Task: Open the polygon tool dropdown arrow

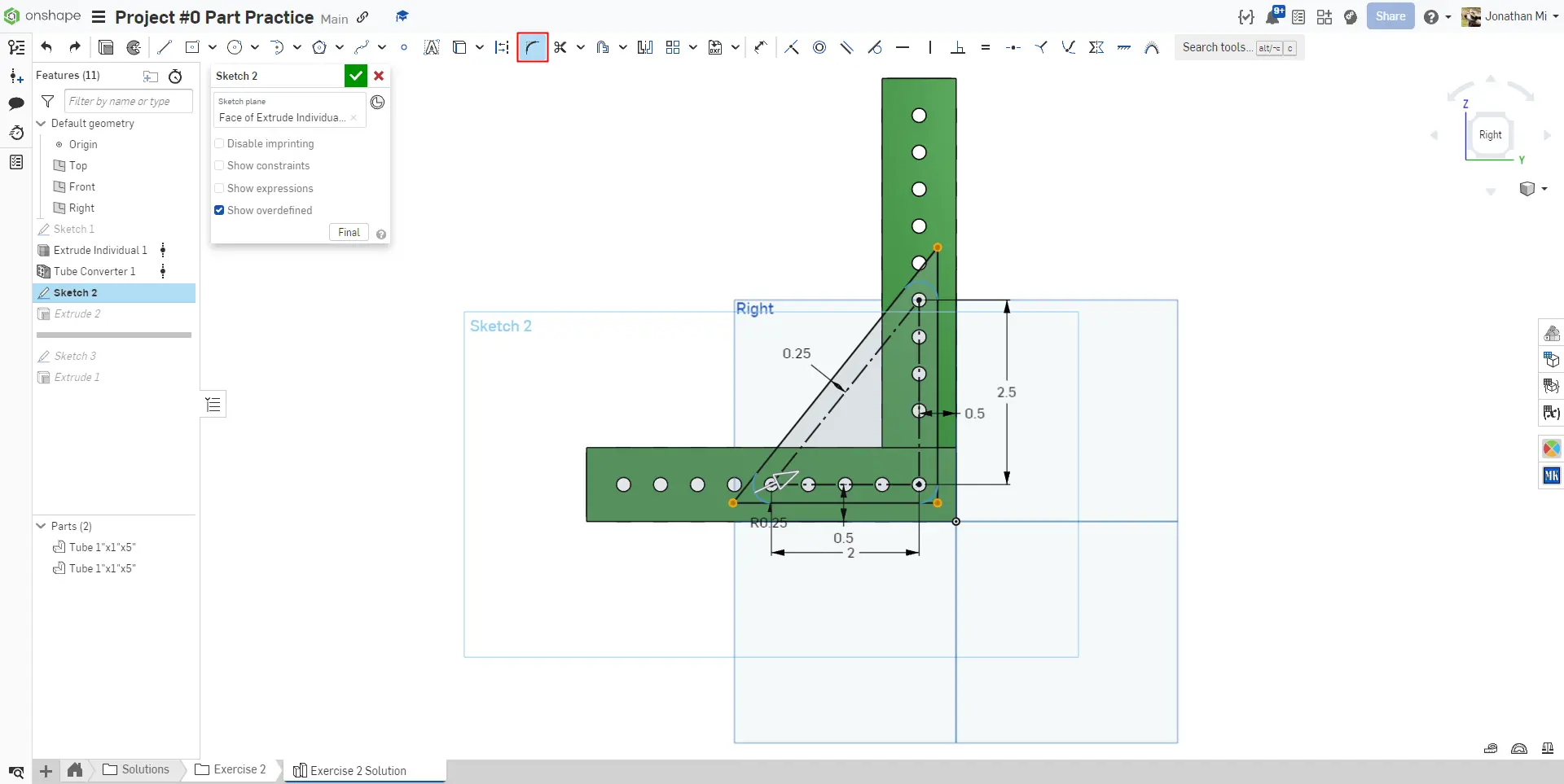Action: click(340, 47)
